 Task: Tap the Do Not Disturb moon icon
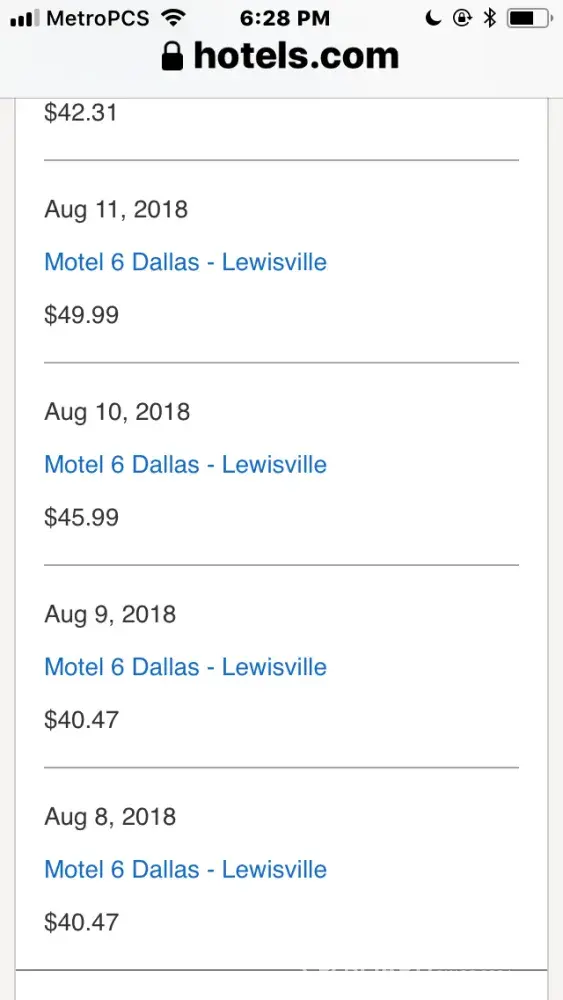pyautogui.click(x=434, y=18)
